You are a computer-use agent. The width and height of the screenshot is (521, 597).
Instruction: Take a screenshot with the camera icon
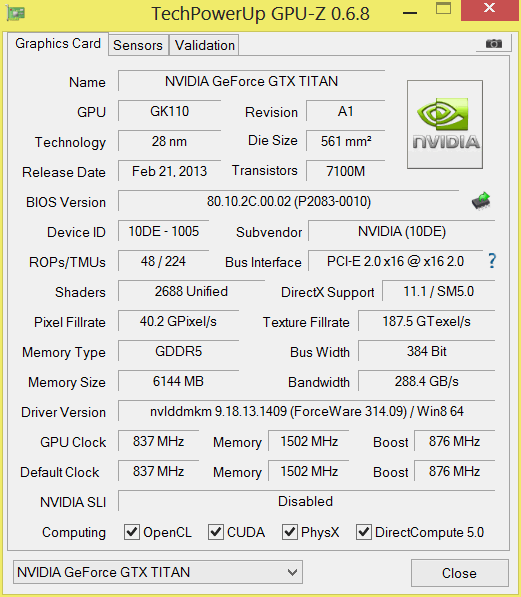tap(494, 43)
